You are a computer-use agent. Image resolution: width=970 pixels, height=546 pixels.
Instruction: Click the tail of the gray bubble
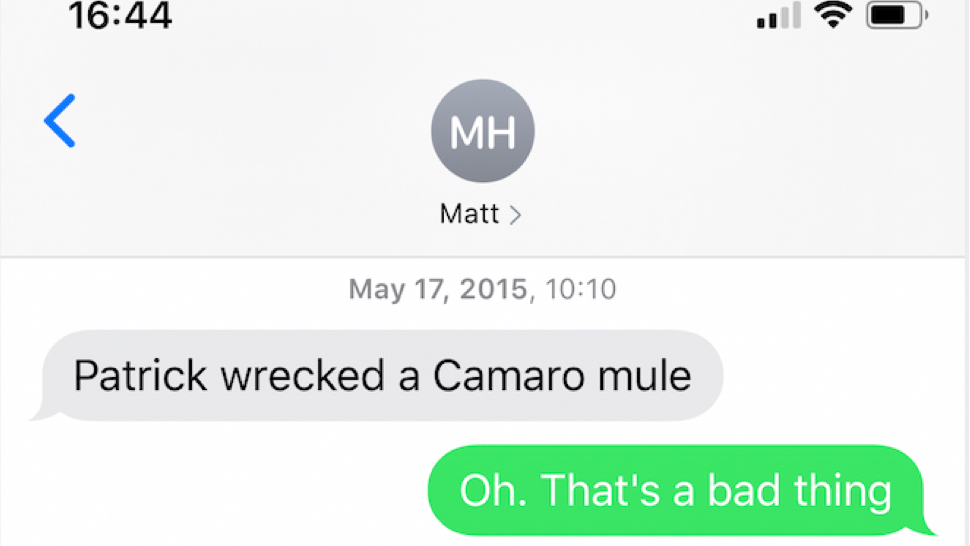pyautogui.click(x=43, y=412)
